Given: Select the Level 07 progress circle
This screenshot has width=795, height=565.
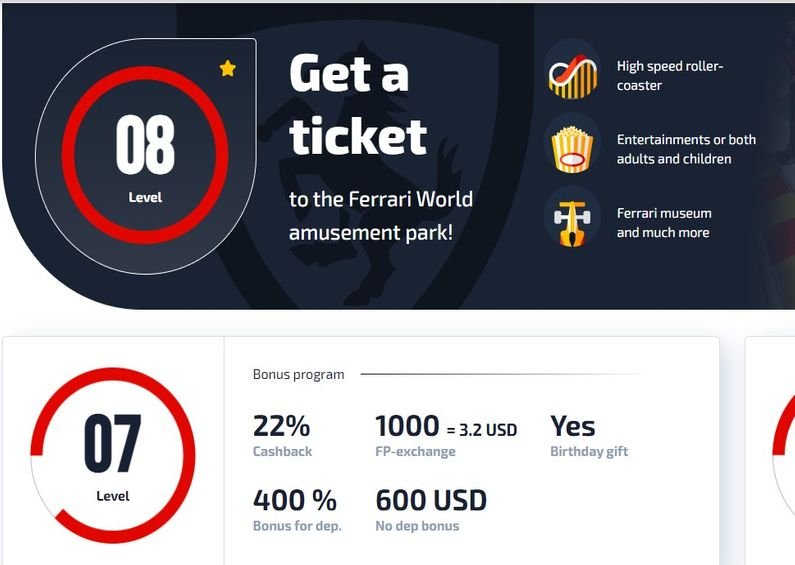Looking at the screenshot, I should coord(112,455).
